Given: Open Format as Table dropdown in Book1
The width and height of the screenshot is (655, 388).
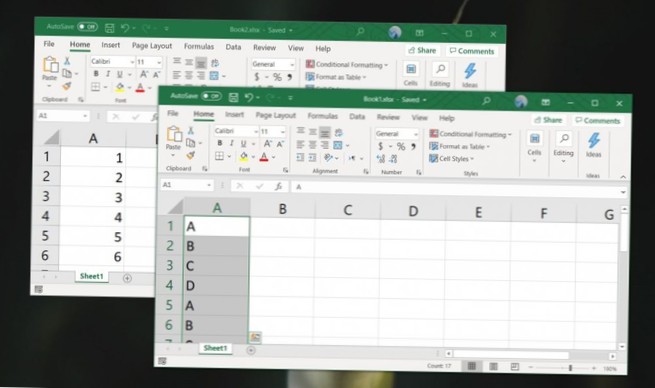Looking at the screenshot, I should 460,146.
